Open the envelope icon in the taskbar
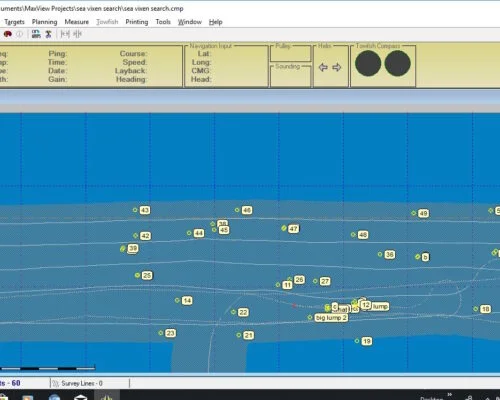The height and width of the screenshot is (400, 500). 80,397
